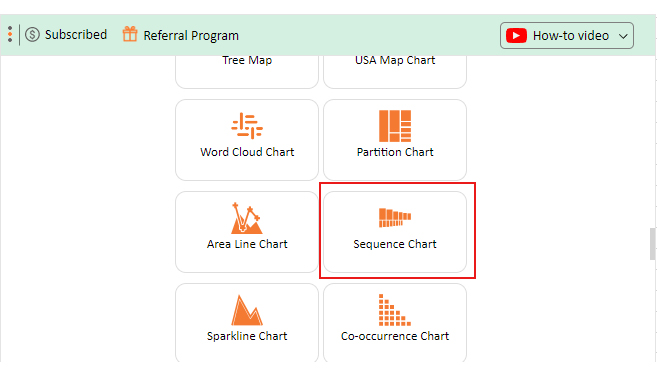The height and width of the screenshot is (376, 657).
Task: Click the Sequence Chart label text
Action: (x=395, y=244)
